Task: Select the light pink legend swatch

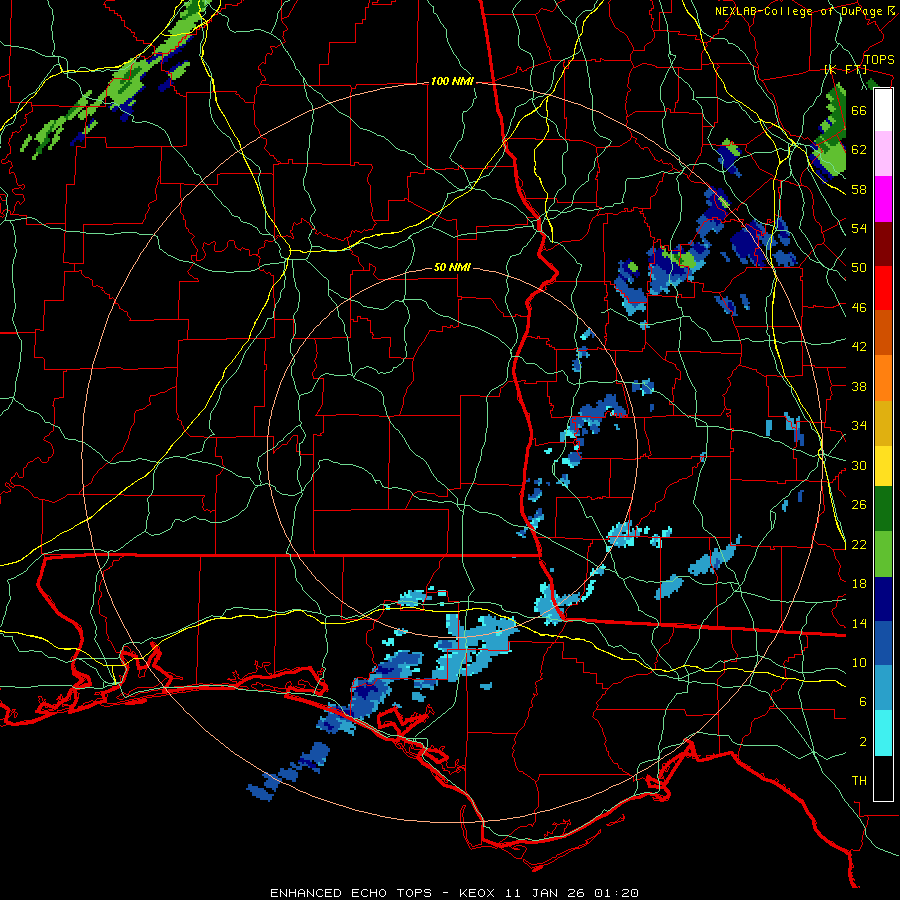Action: coord(883,153)
